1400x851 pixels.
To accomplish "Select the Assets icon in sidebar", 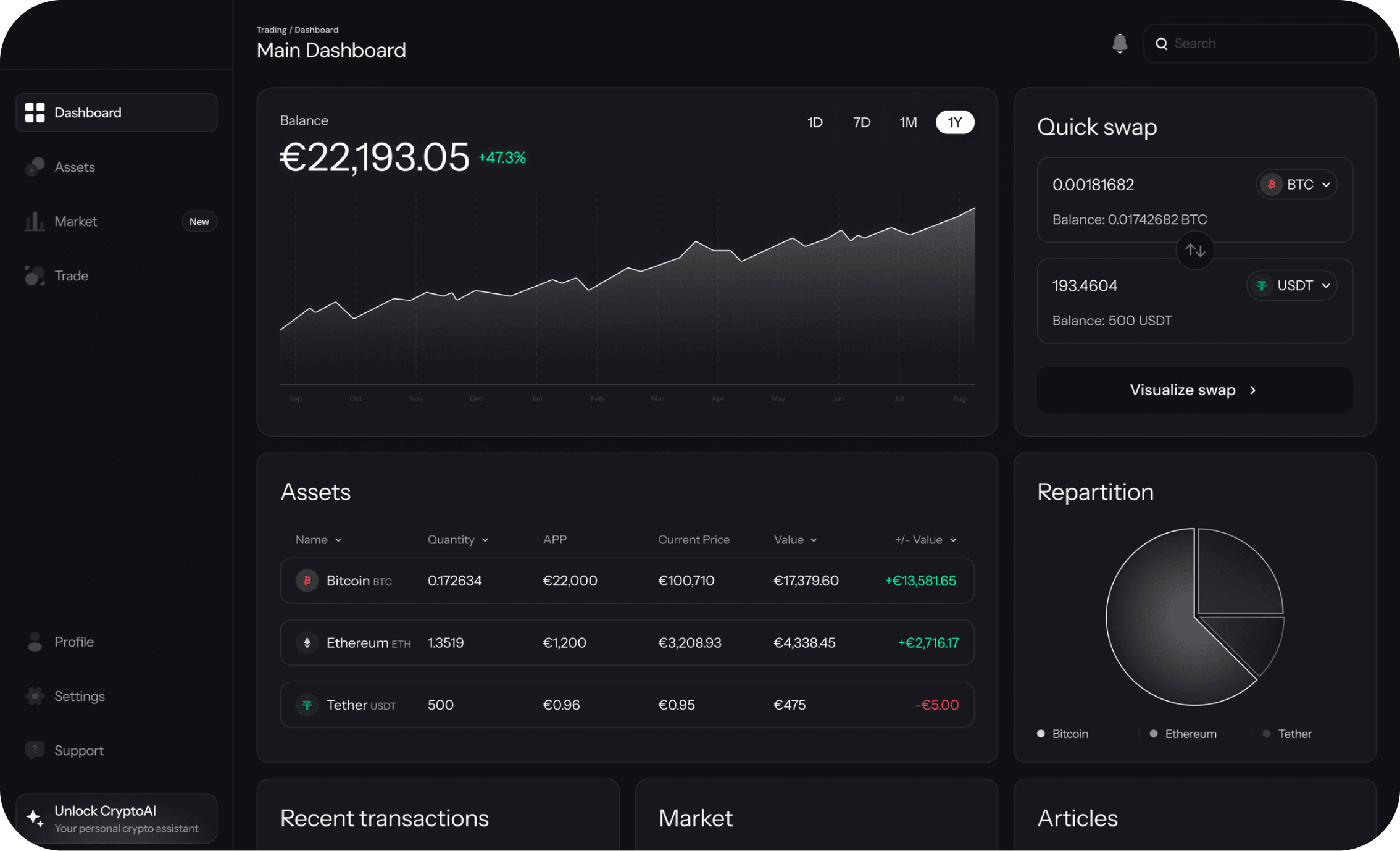I will [x=35, y=166].
